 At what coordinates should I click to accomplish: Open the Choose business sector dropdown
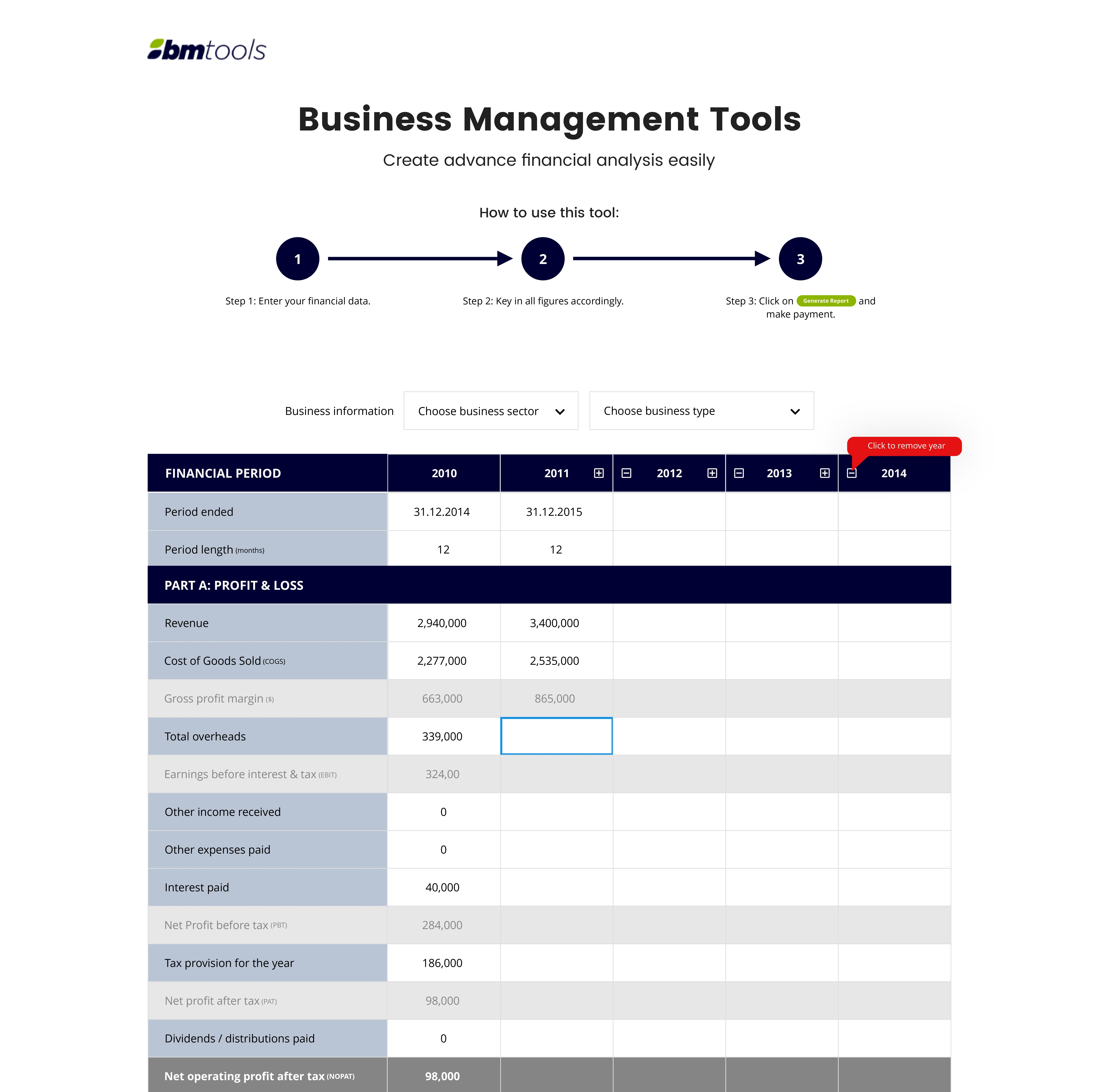490,411
